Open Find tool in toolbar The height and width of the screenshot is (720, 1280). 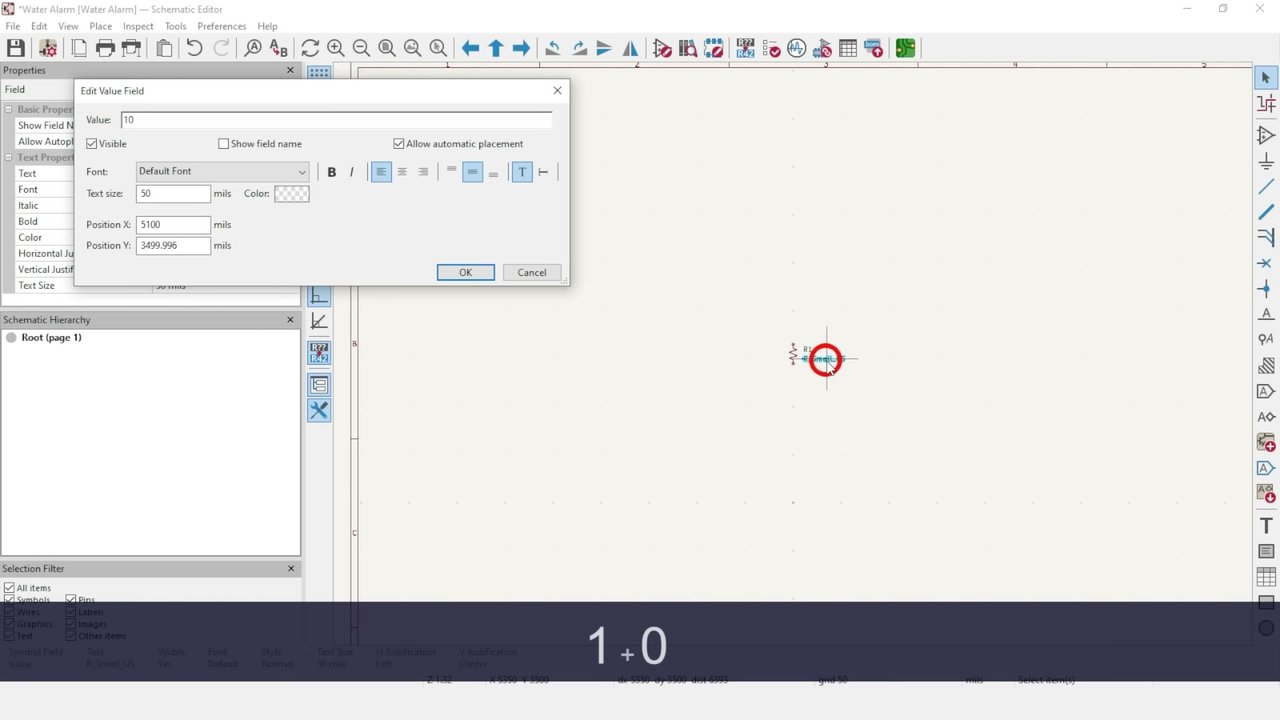(253, 48)
